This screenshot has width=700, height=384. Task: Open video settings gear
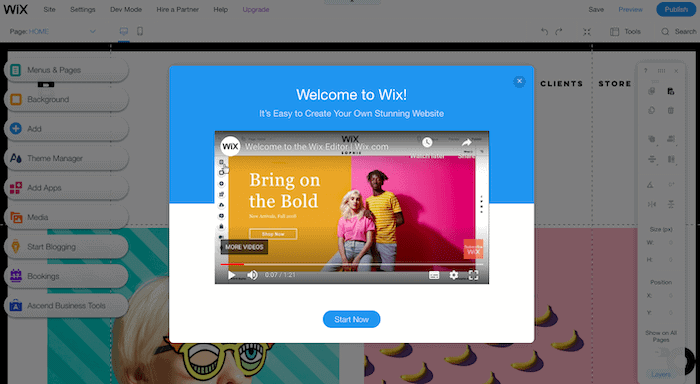pyautogui.click(x=454, y=275)
